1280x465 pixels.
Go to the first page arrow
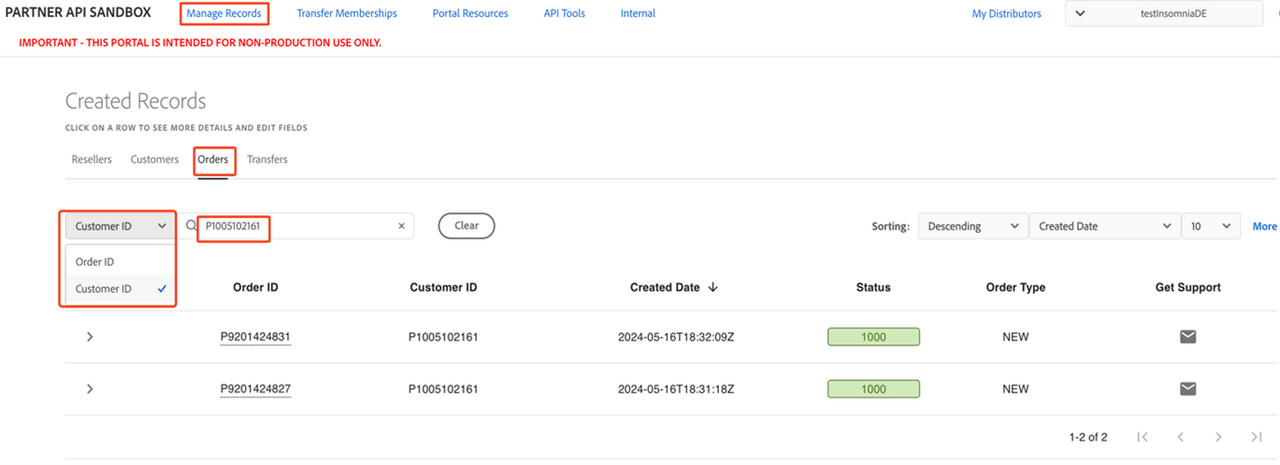pos(1143,437)
